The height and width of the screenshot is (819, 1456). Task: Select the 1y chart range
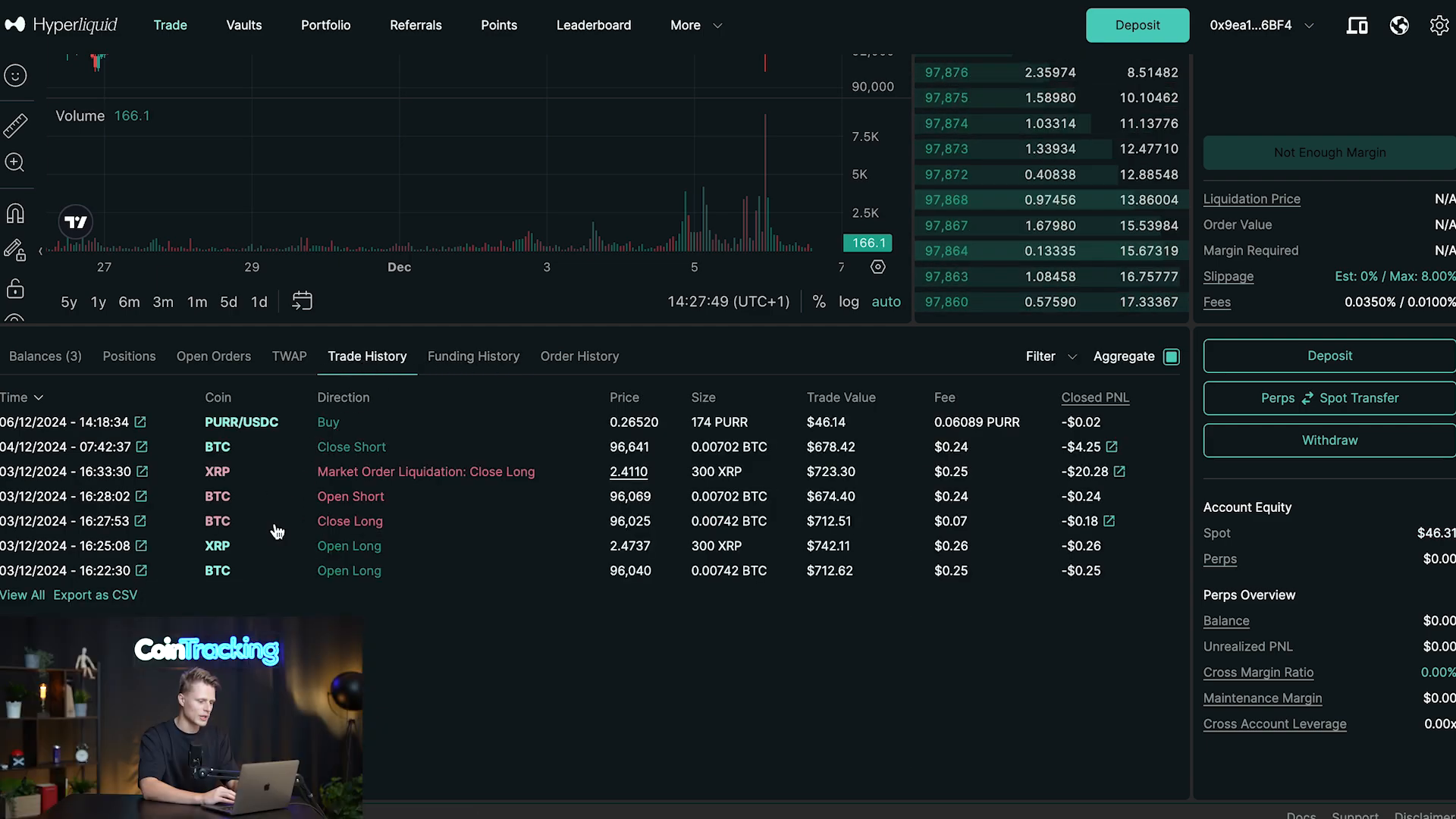(99, 302)
